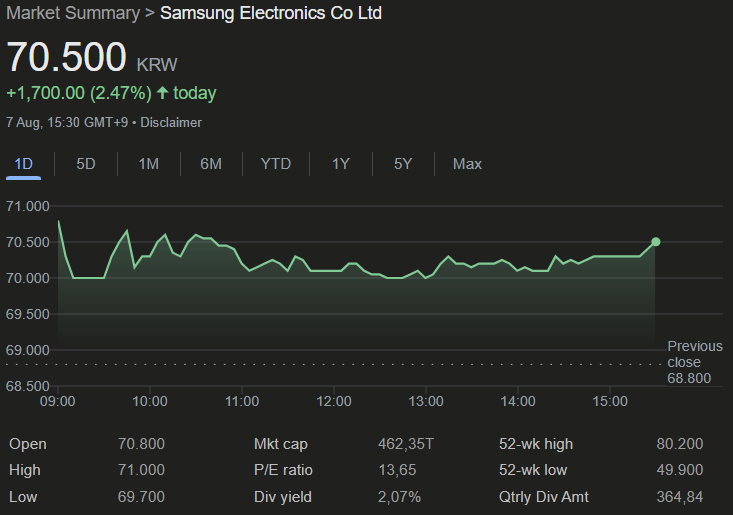
Task: Click the Low label in stats
Action: pos(23,496)
